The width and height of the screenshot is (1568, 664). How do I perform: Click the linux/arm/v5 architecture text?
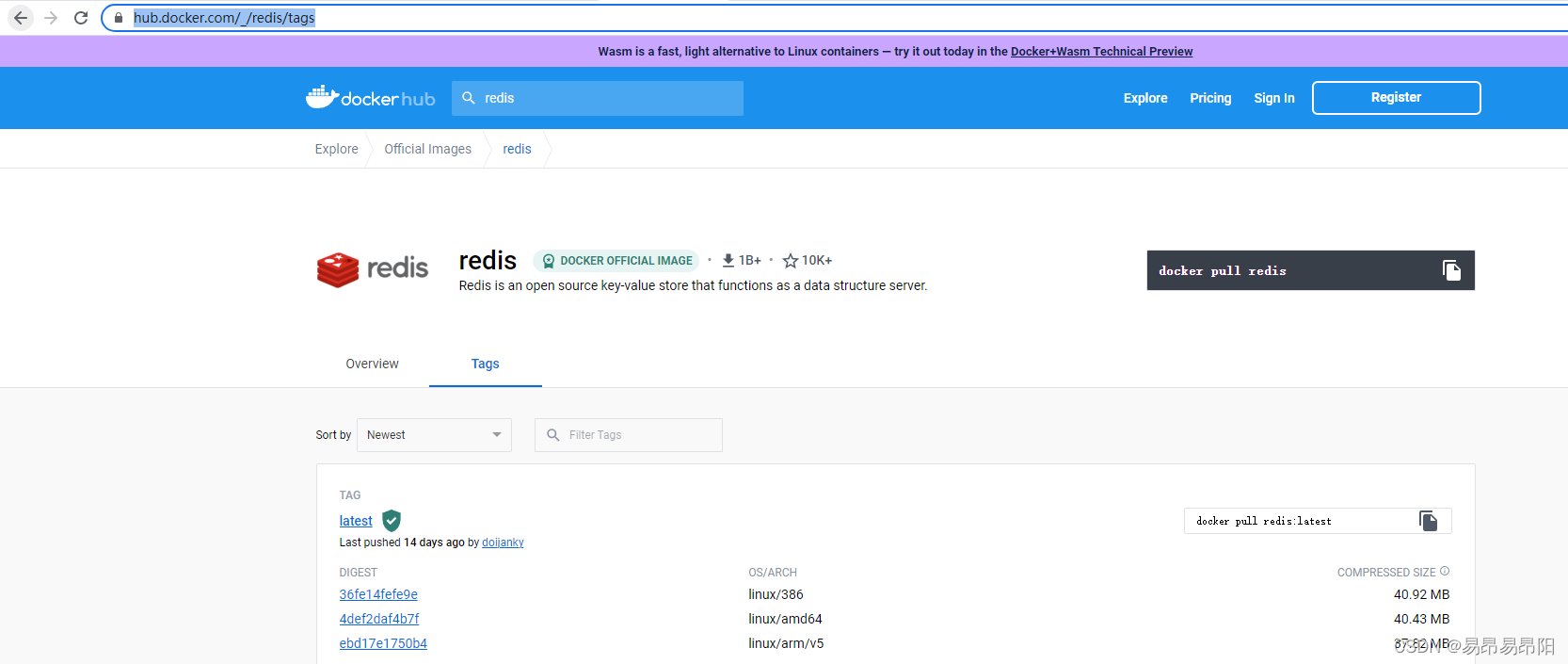coord(786,643)
